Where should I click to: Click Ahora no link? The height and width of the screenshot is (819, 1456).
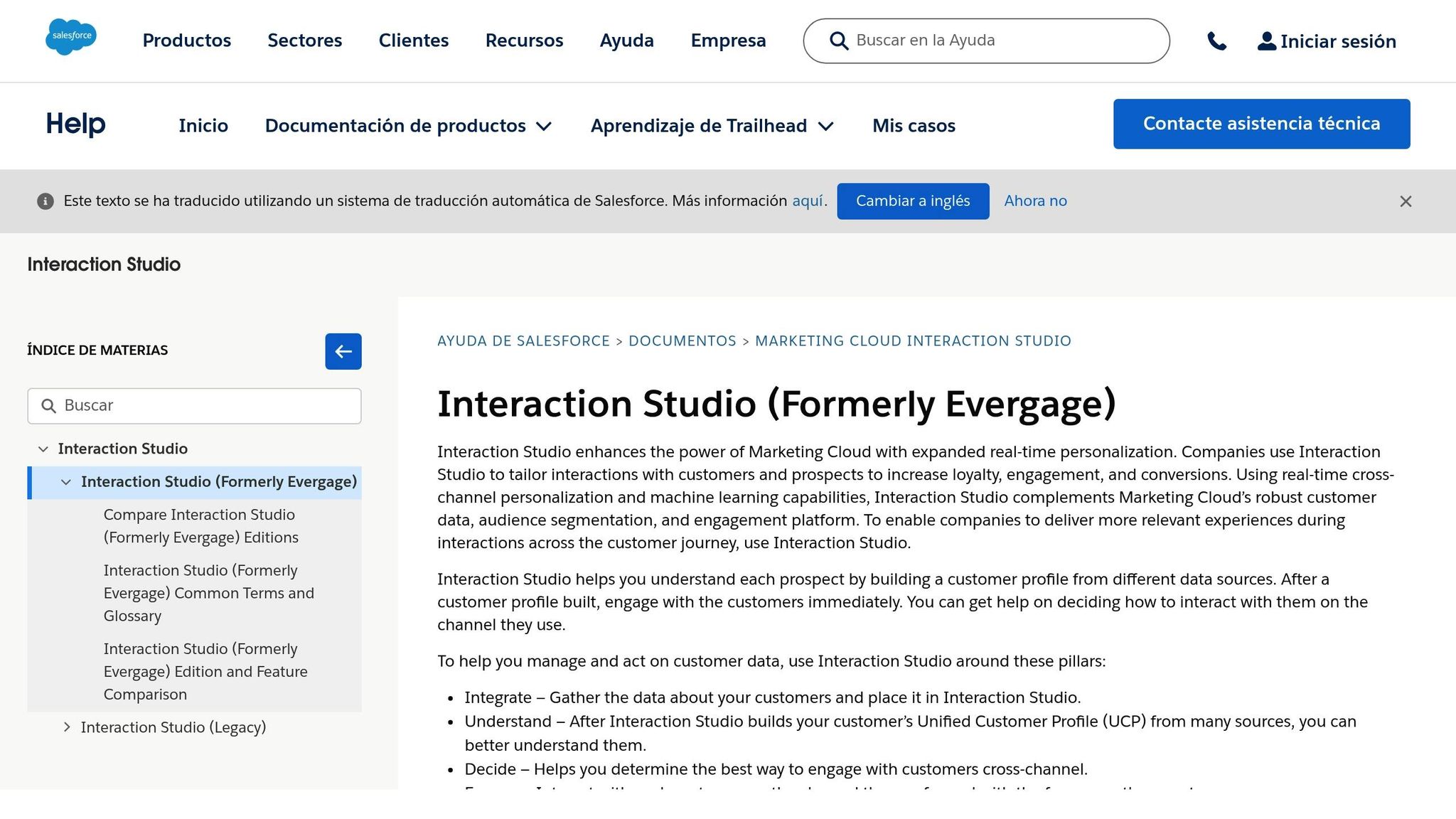click(1035, 201)
